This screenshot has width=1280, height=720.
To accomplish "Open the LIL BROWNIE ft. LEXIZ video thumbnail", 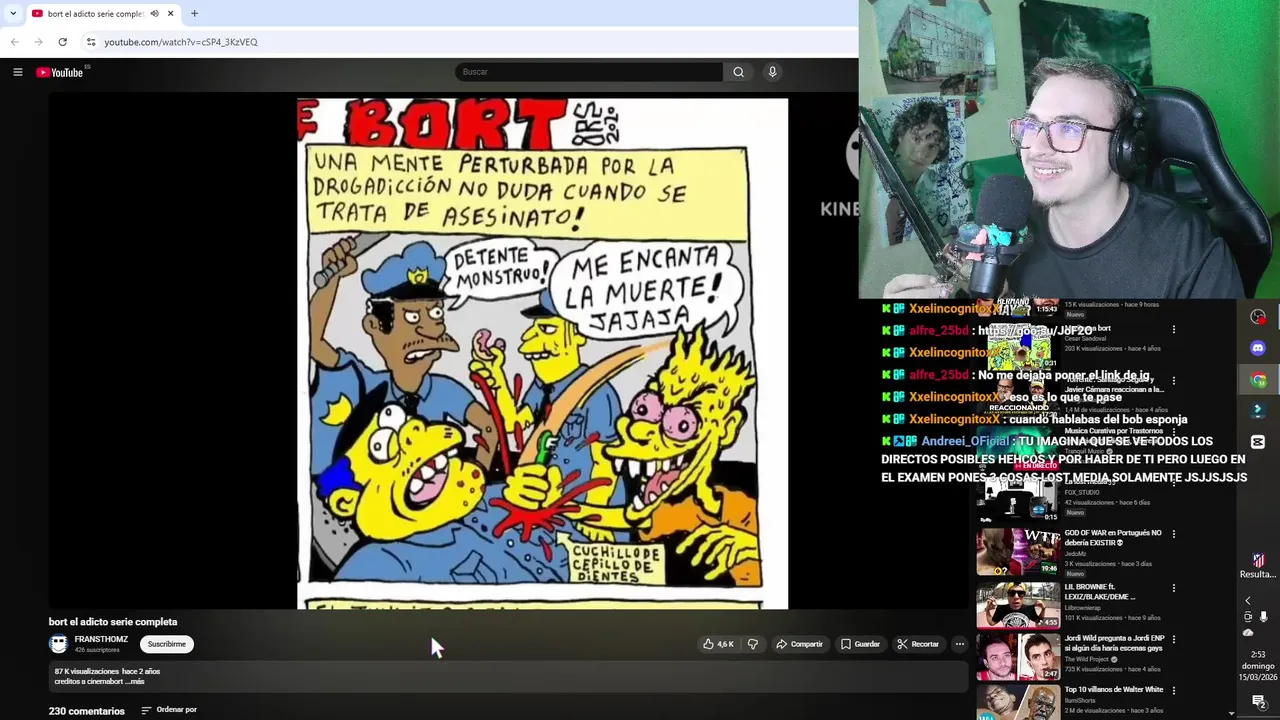I will pos(1018,605).
